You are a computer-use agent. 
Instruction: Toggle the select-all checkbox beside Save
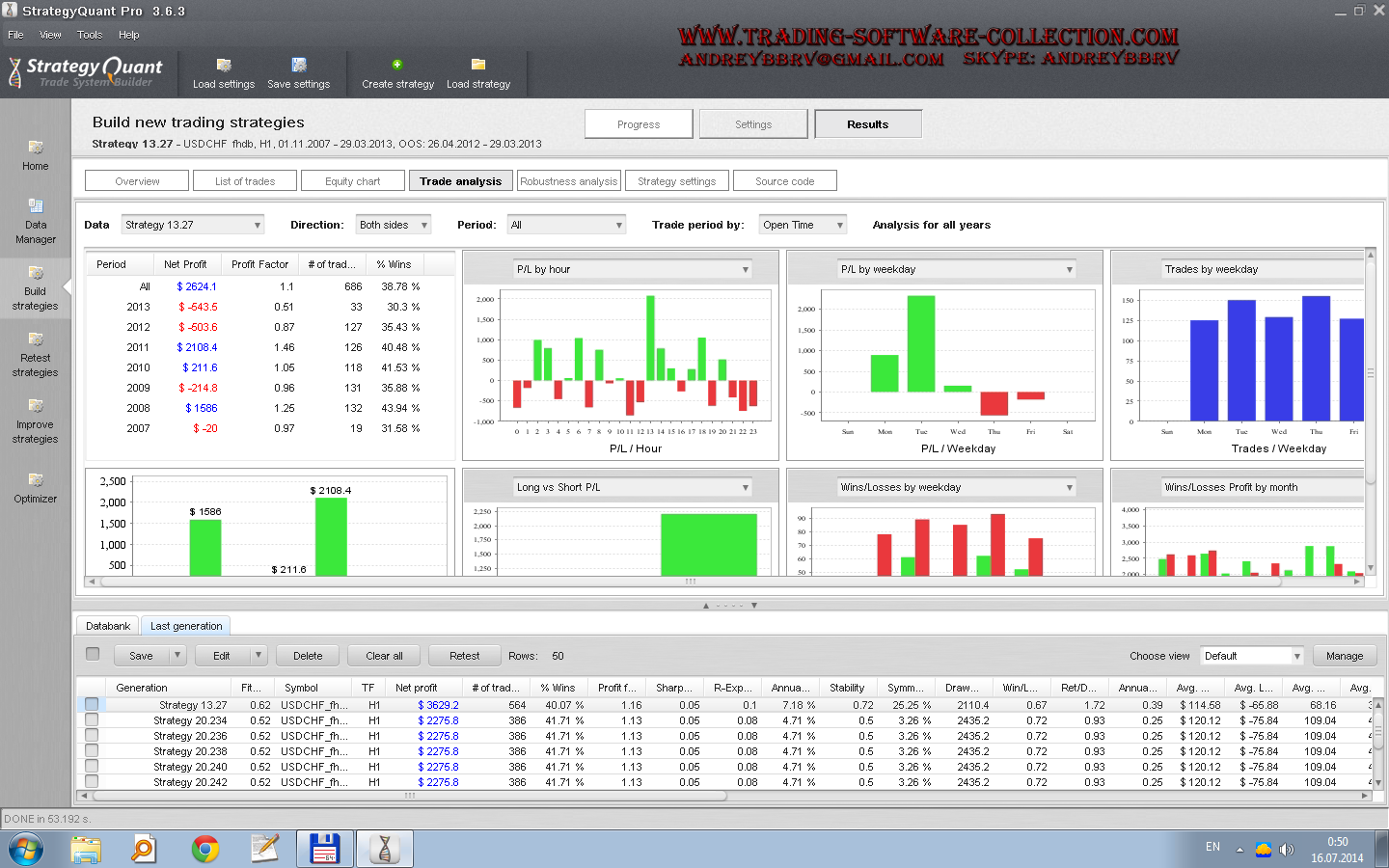point(93,654)
